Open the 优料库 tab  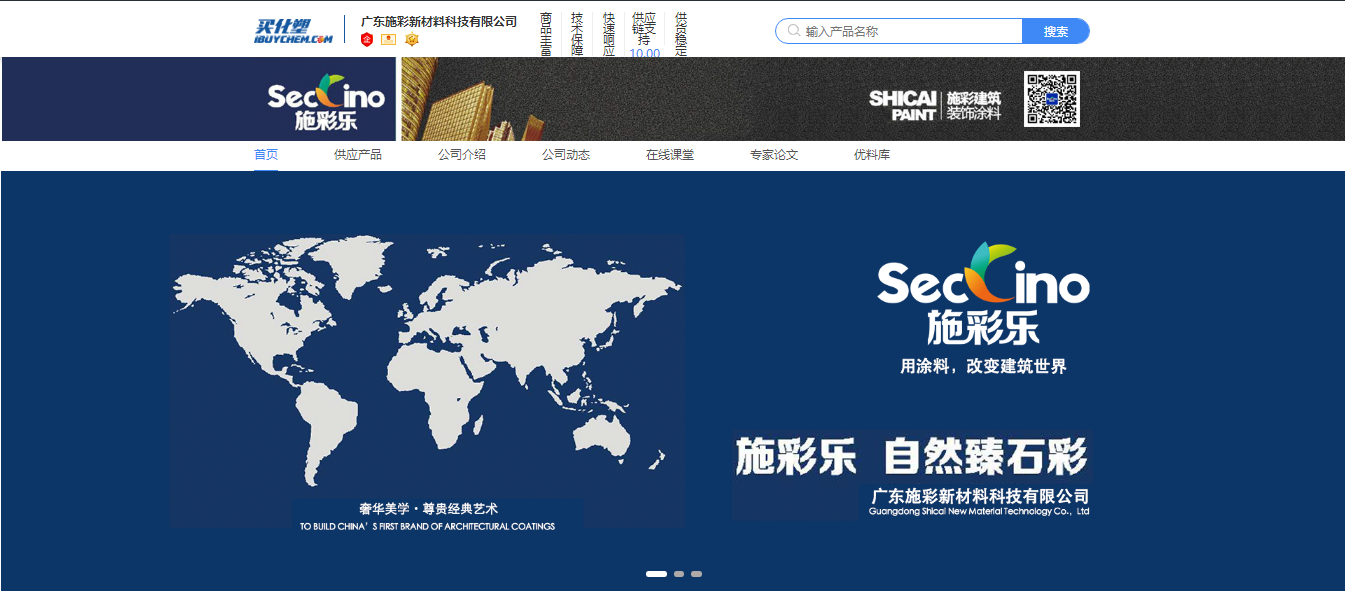(x=872, y=155)
